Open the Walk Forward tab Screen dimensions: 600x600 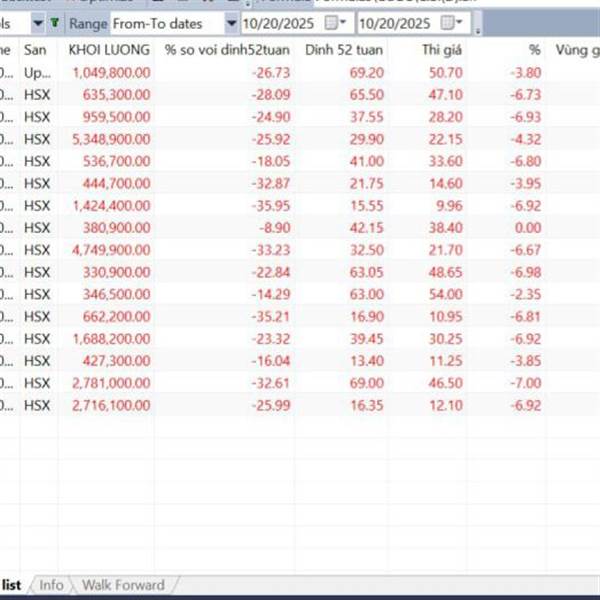point(123,585)
